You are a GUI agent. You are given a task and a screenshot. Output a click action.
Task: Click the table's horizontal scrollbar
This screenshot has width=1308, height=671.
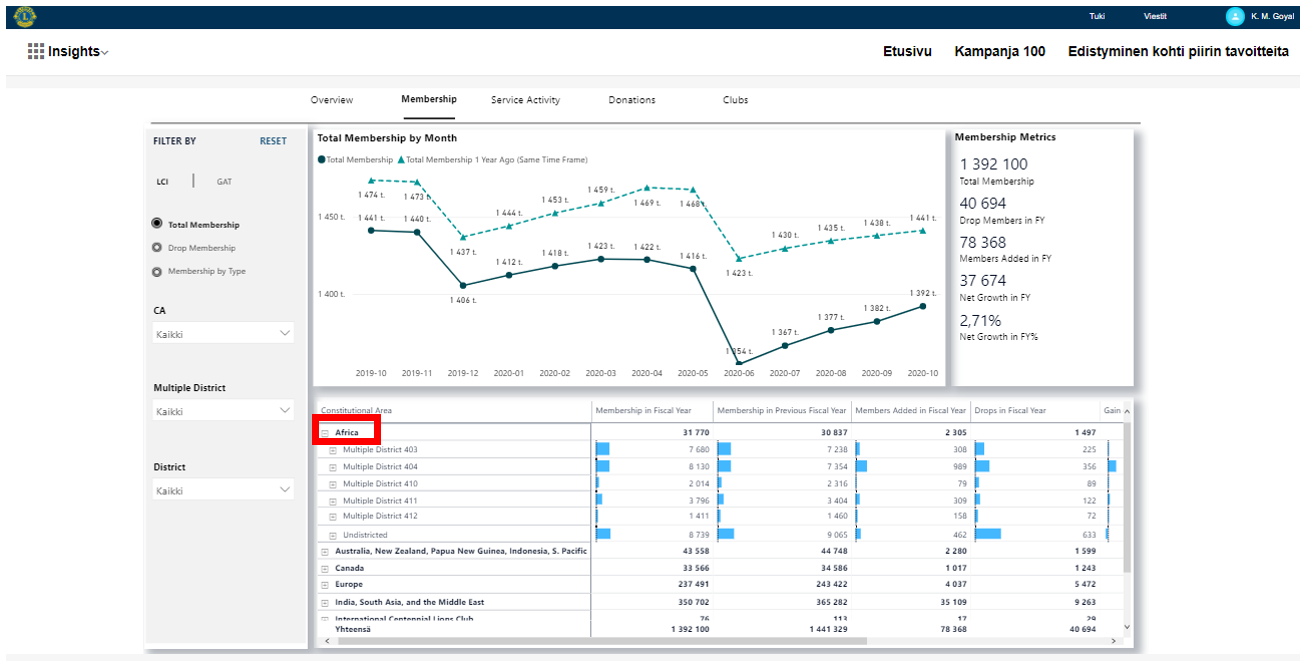(x=600, y=641)
